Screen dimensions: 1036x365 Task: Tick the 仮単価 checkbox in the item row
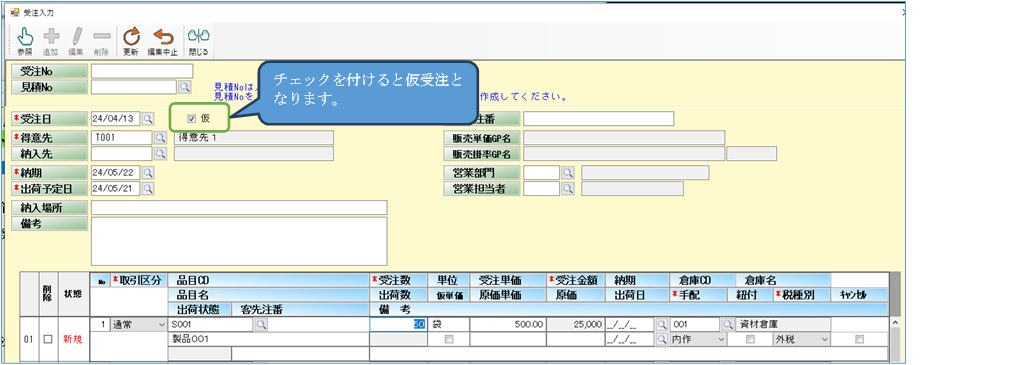[449, 339]
